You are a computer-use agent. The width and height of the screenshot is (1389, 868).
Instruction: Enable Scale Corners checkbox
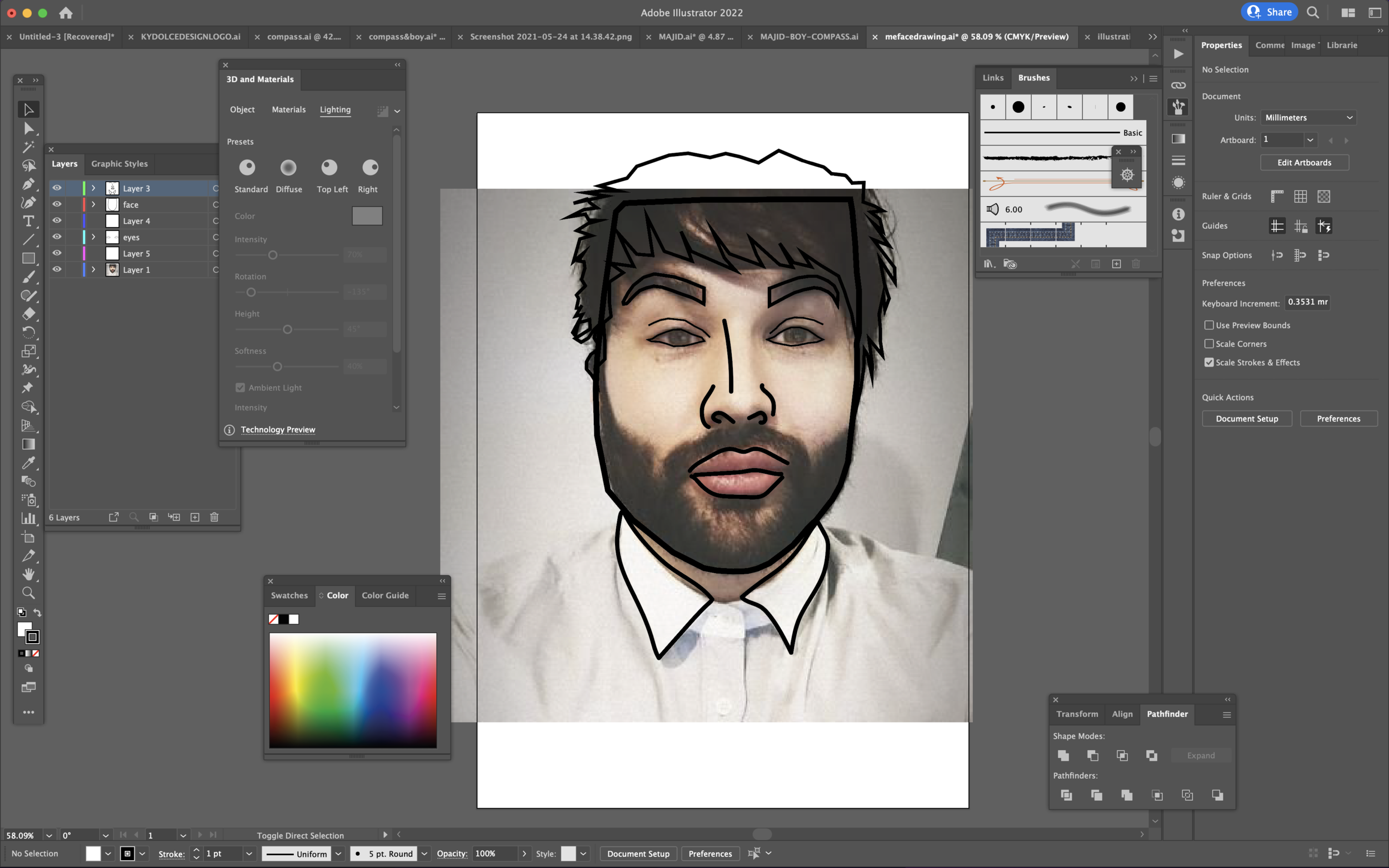pyautogui.click(x=1208, y=343)
